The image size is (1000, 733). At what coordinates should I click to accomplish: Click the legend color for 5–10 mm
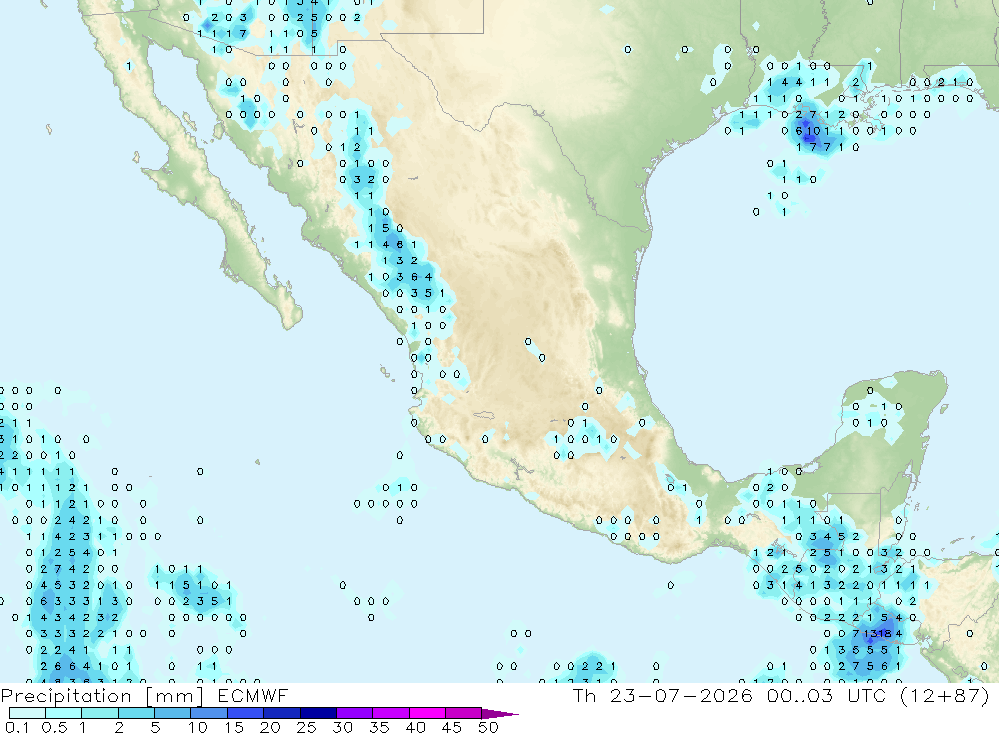click(x=172, y=713)
